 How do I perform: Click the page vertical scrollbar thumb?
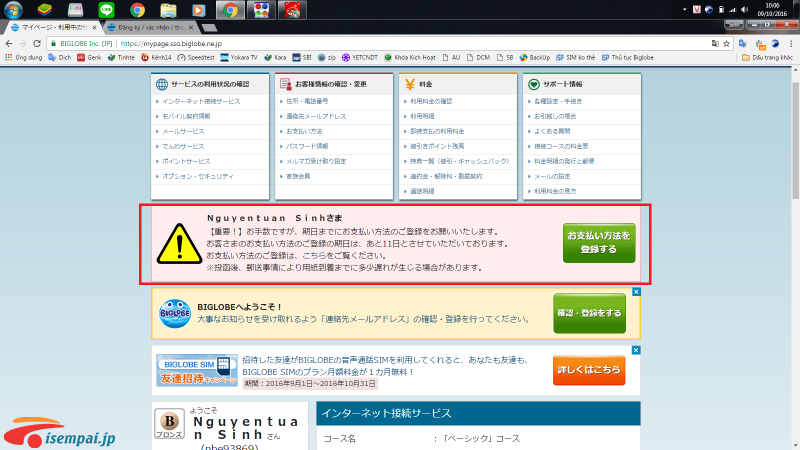point(795,140)
